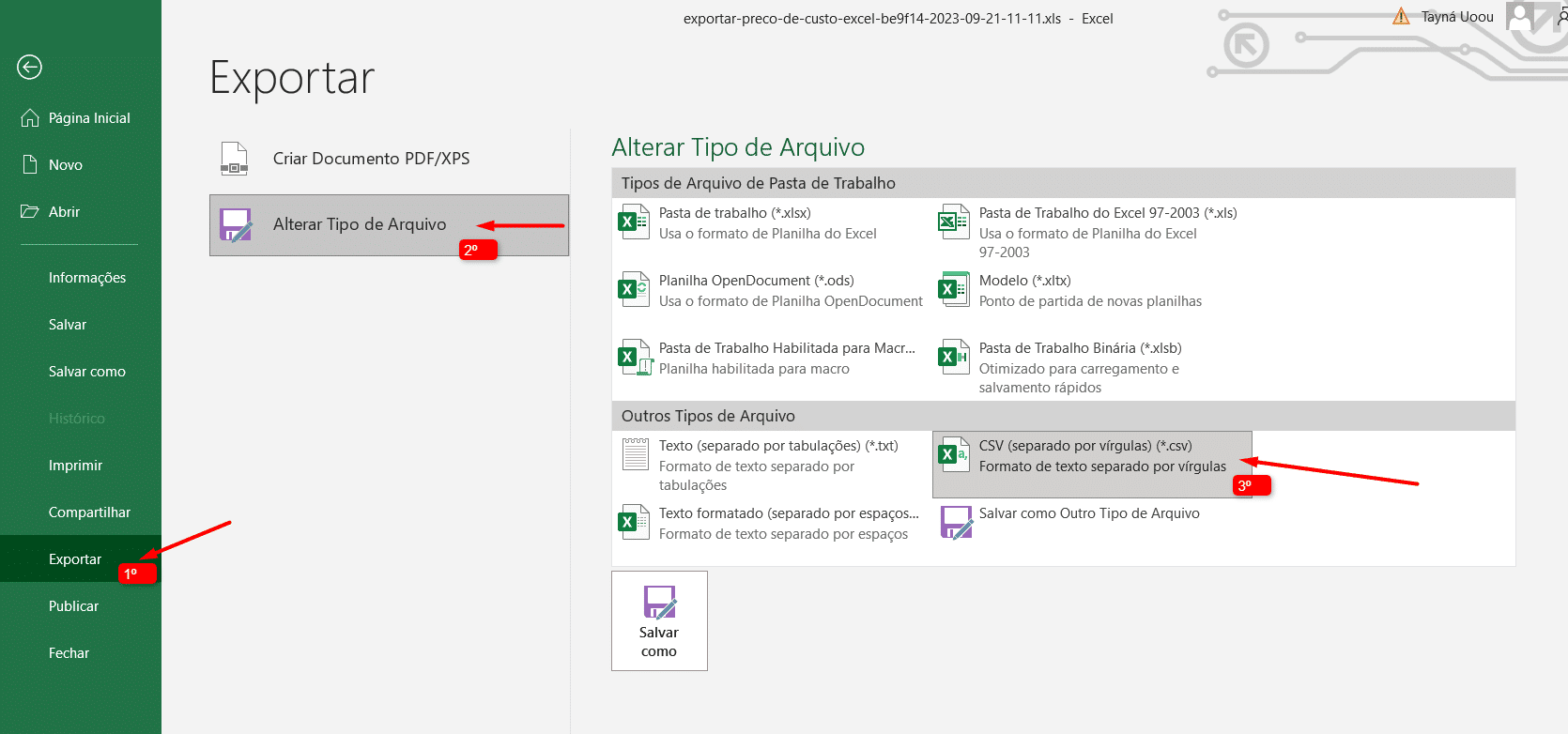1568x734 pixels.
Task: Choose the tab-delimited Texto (*.txt) icon
Action: (x=636, y=454)
